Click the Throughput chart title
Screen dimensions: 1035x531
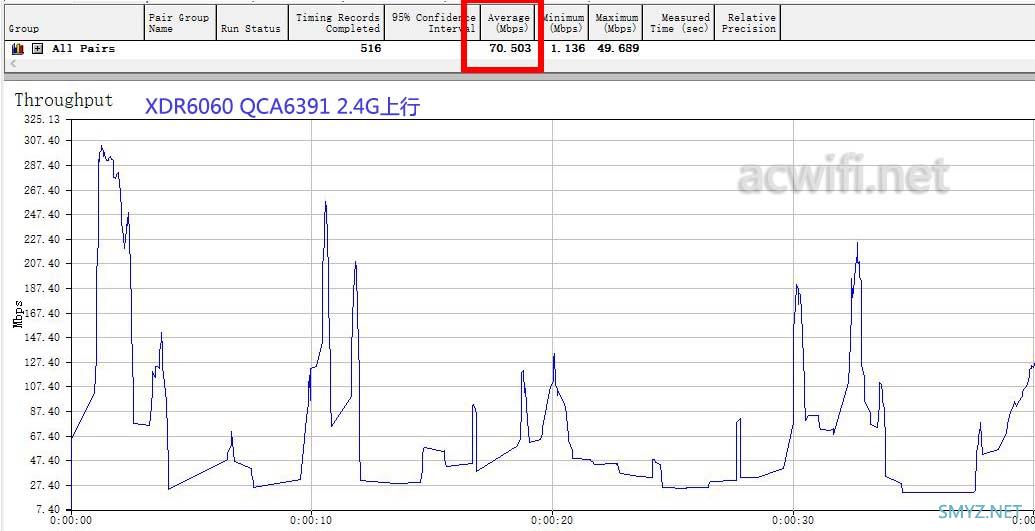(x=63, y=100)
